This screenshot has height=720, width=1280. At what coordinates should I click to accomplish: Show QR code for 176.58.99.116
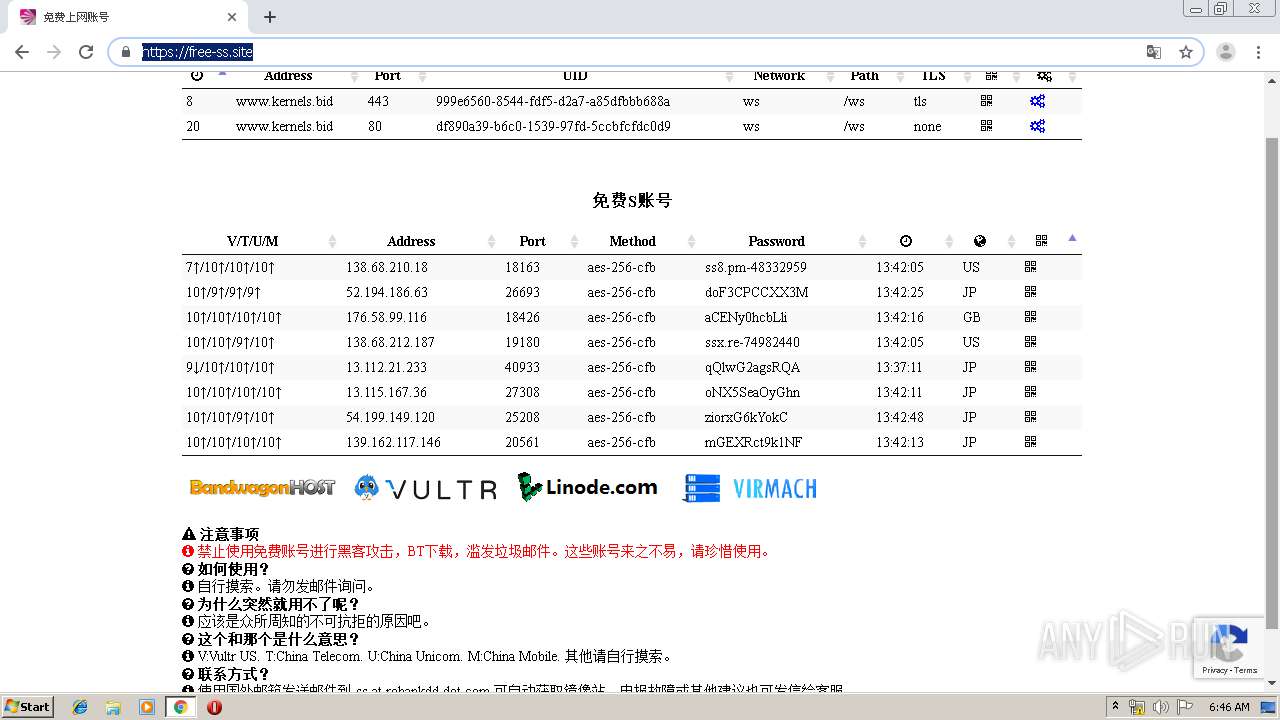[1030, 317]
